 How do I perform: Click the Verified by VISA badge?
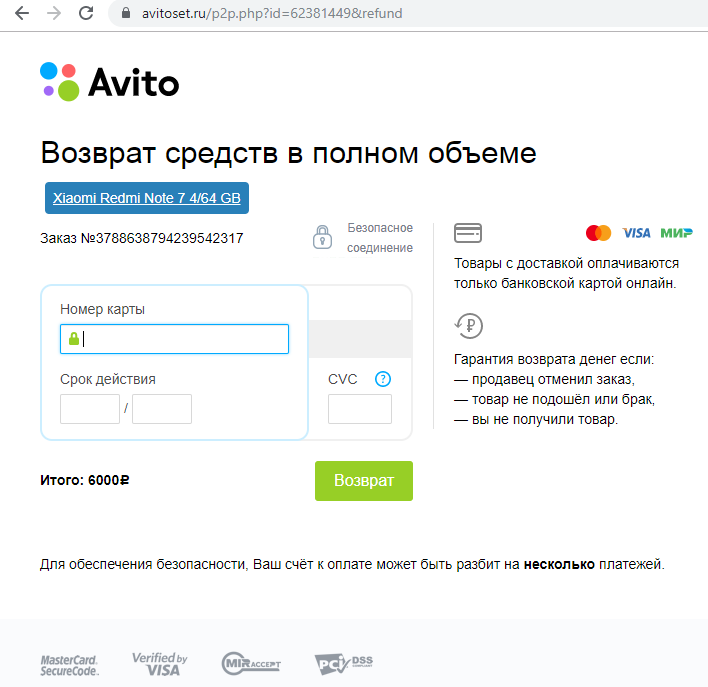point(159,664)
